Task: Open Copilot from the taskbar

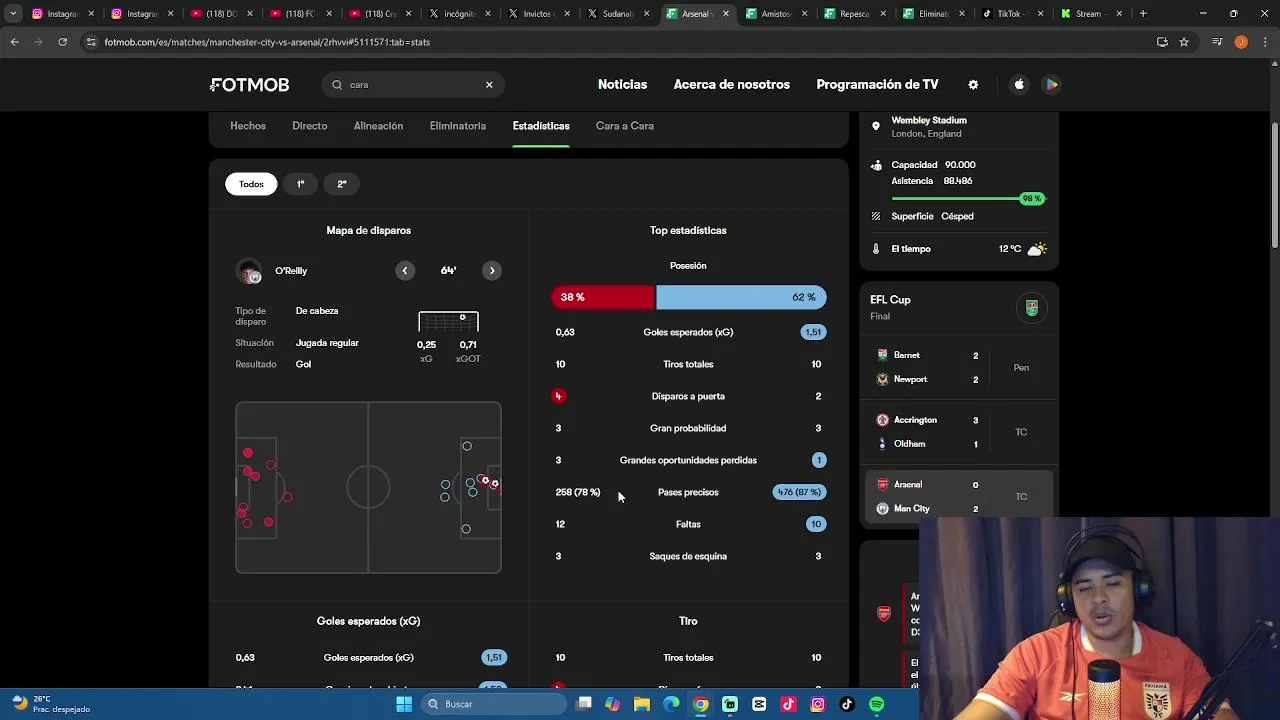Action: pos(612,704)
